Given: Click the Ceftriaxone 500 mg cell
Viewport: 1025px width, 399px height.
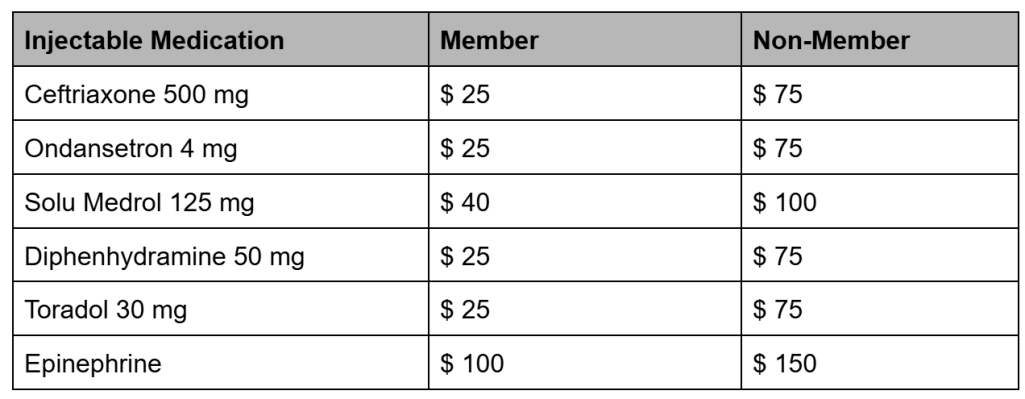Looking at the screenshot, I should 220,94.
